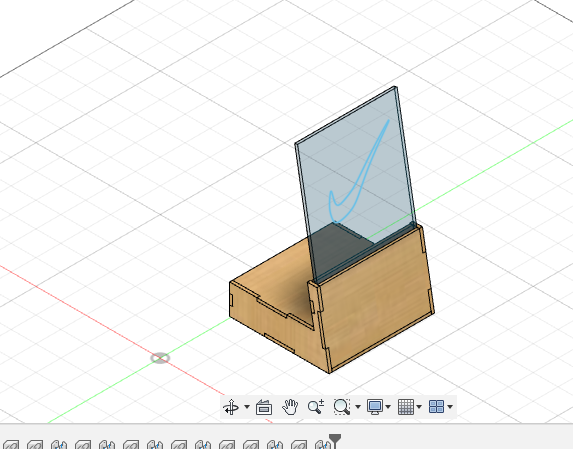Expand the Display Settings dropdown arrow

point(388,407)
